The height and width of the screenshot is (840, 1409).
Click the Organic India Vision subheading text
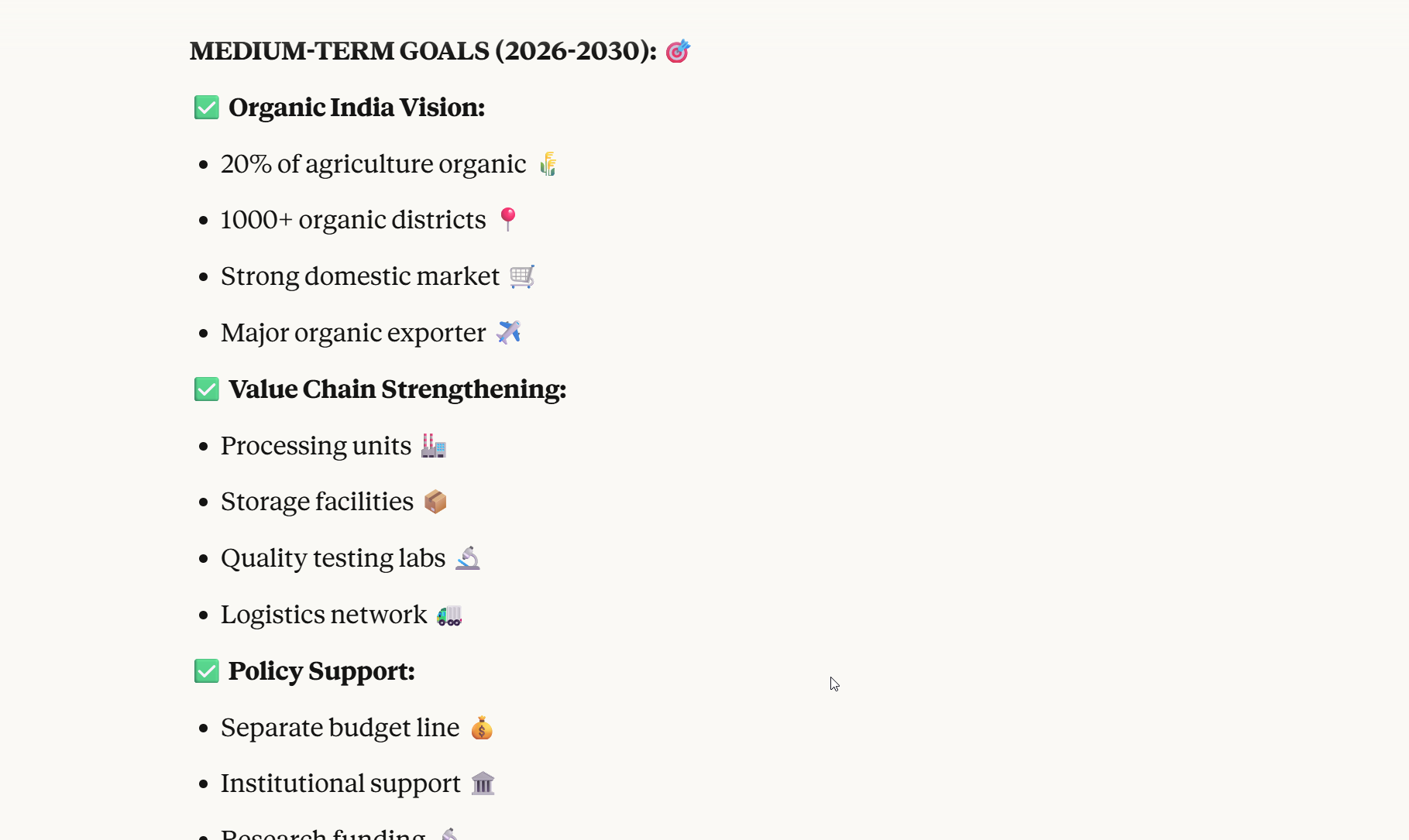tap(356, 108)
